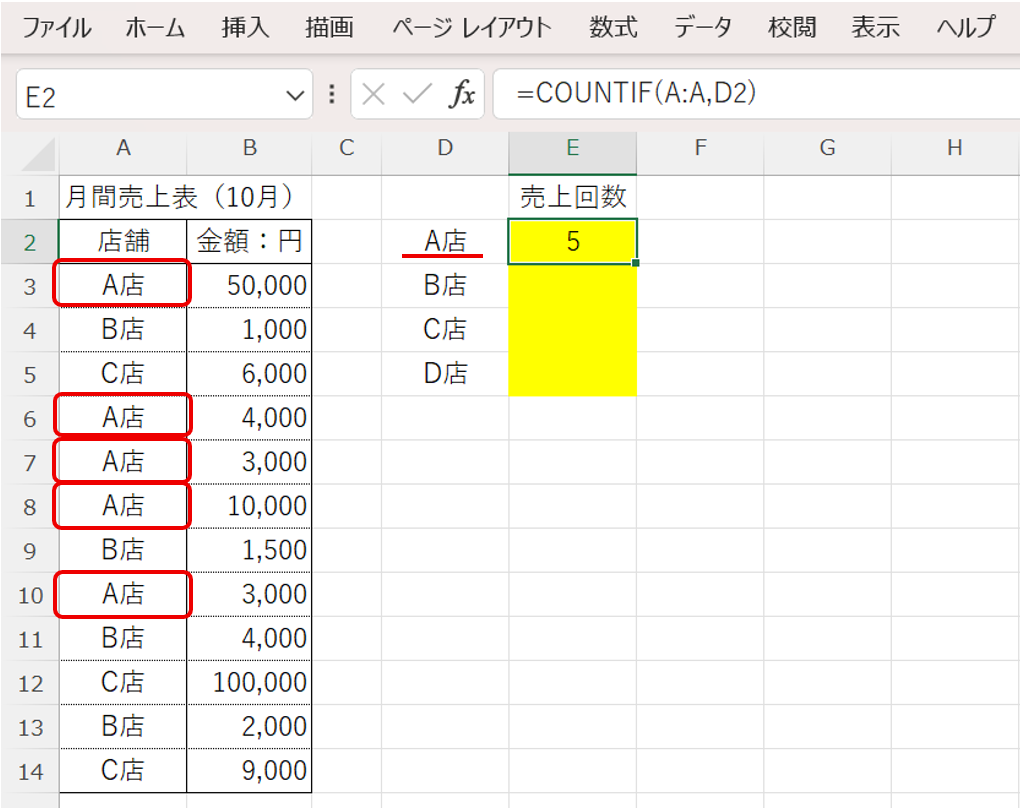The height and width of the screenshot is (809, 1020).
Task: Click the three-dot formula bar resize handle
Action: [x=333, y=95]
